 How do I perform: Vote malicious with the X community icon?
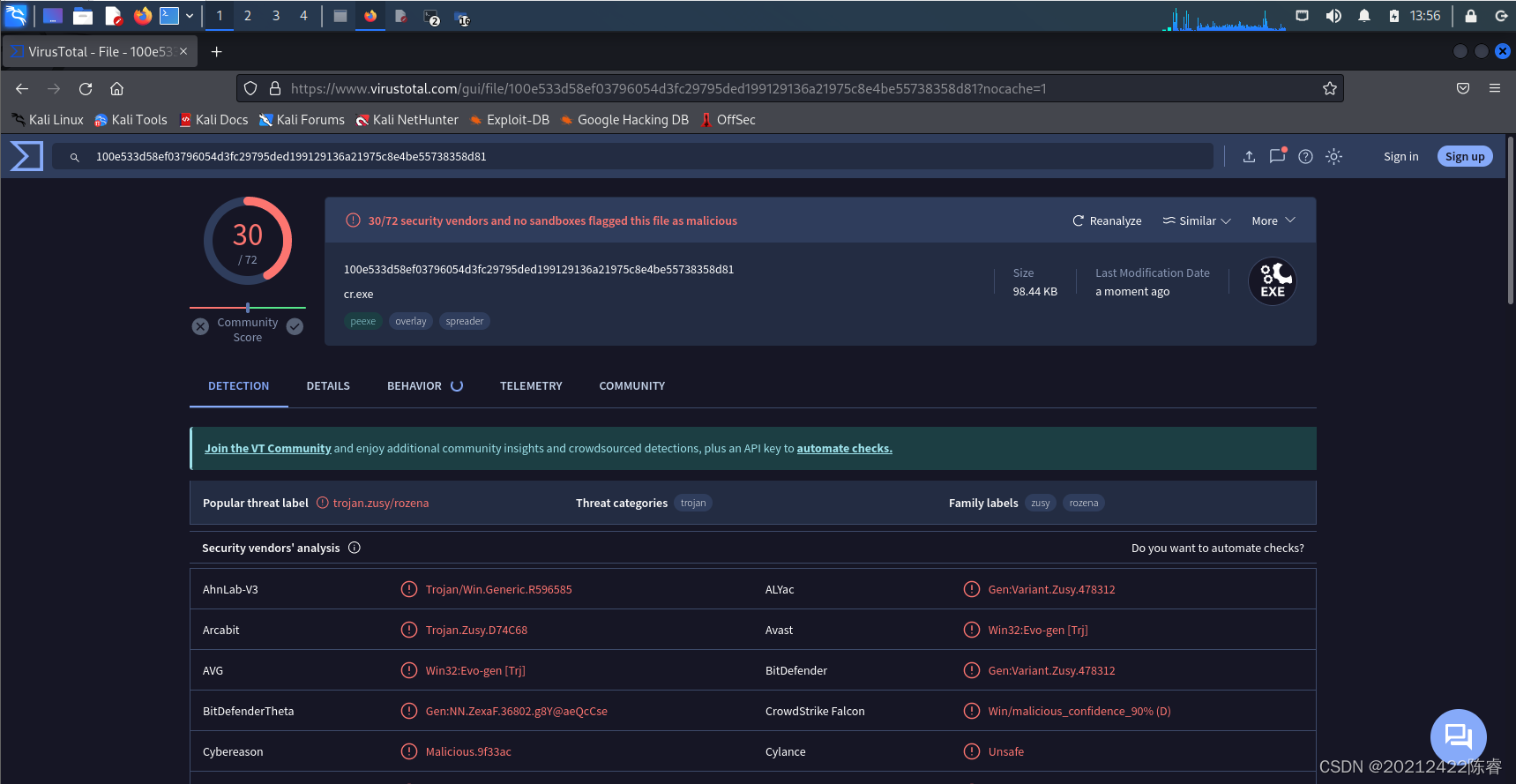pyautogui.click(x=200, y=326)
